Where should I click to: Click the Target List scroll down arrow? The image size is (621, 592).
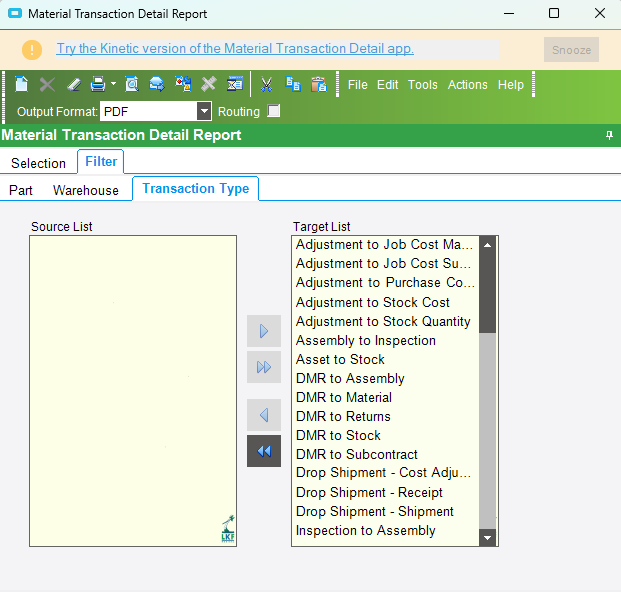(488, 538)
